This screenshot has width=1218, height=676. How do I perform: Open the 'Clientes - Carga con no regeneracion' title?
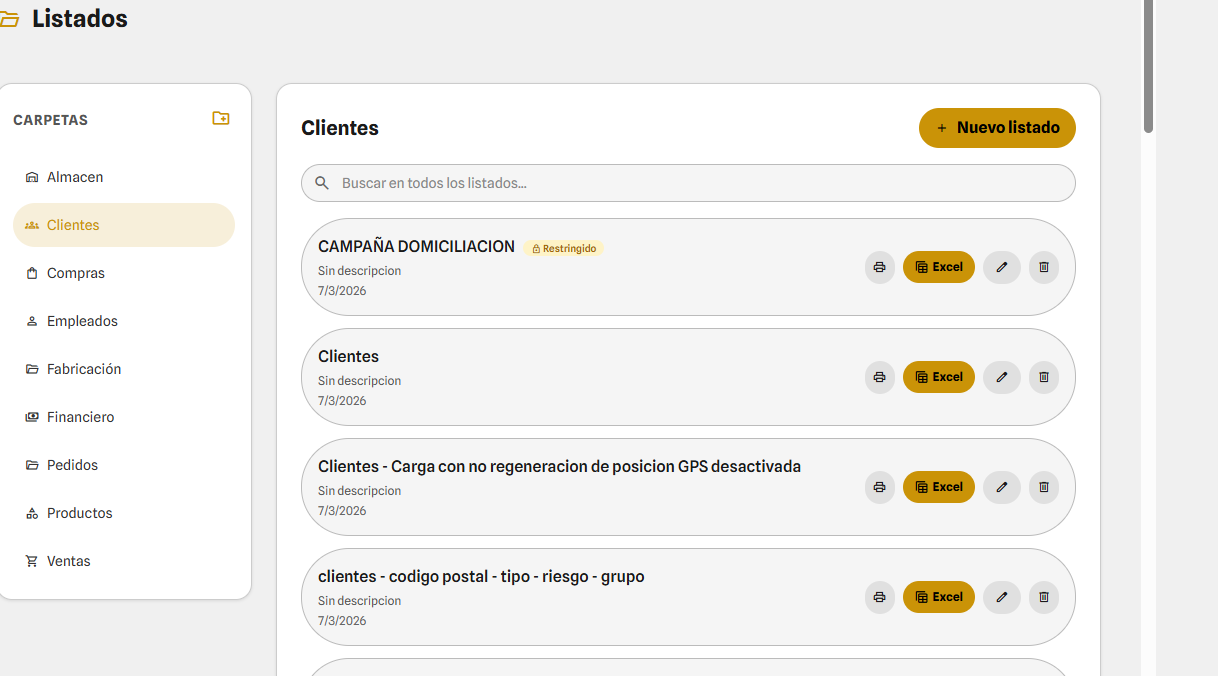(559, 466)
